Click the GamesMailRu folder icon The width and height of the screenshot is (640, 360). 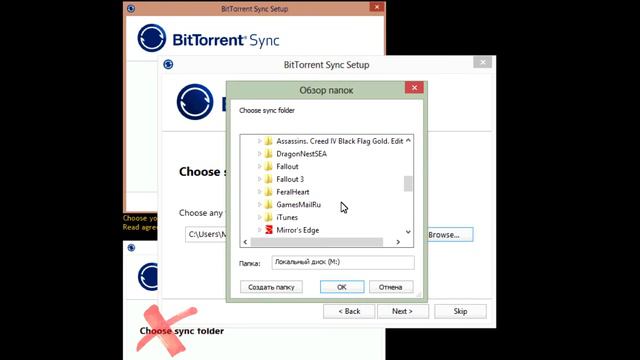coord(269,204)
